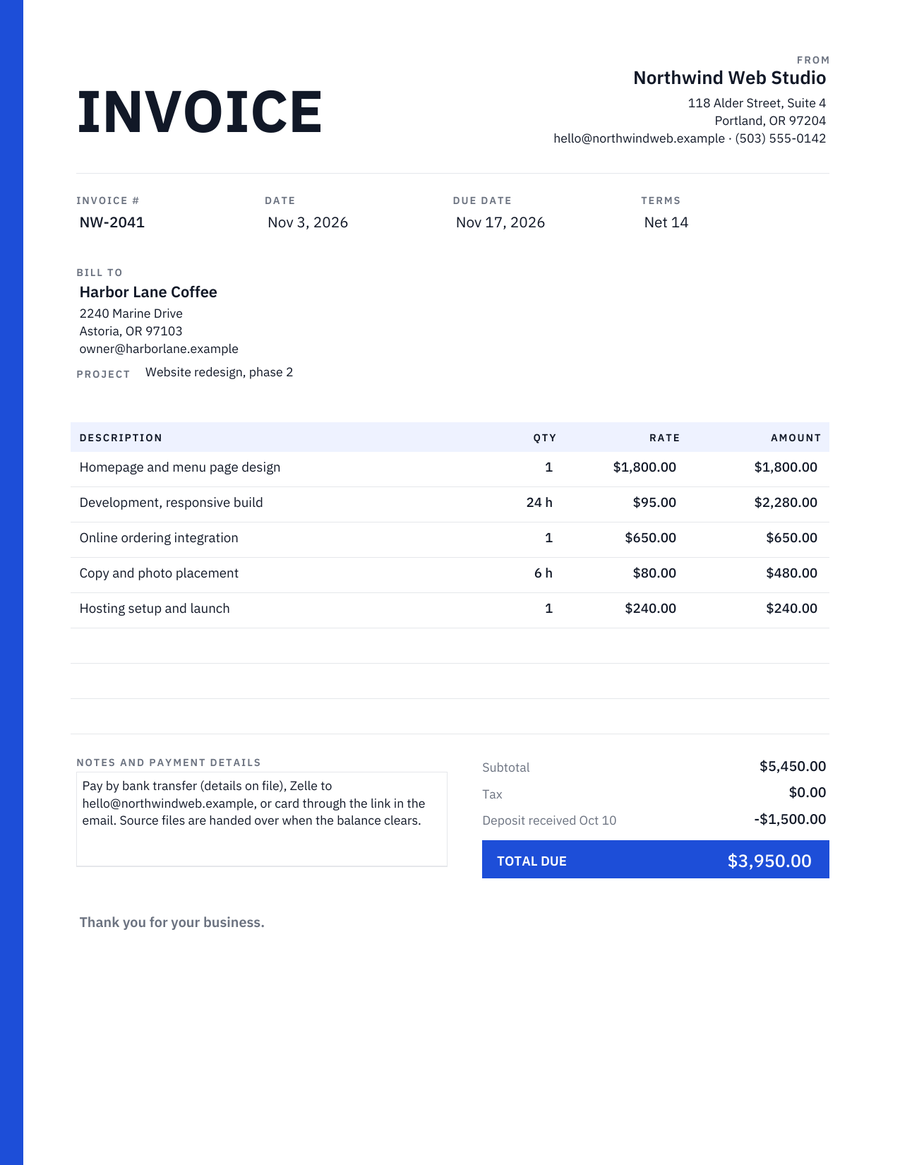Click the $80.00 rate cell
The height and width of the screenshot is (1165, 900).
point(655,573)
